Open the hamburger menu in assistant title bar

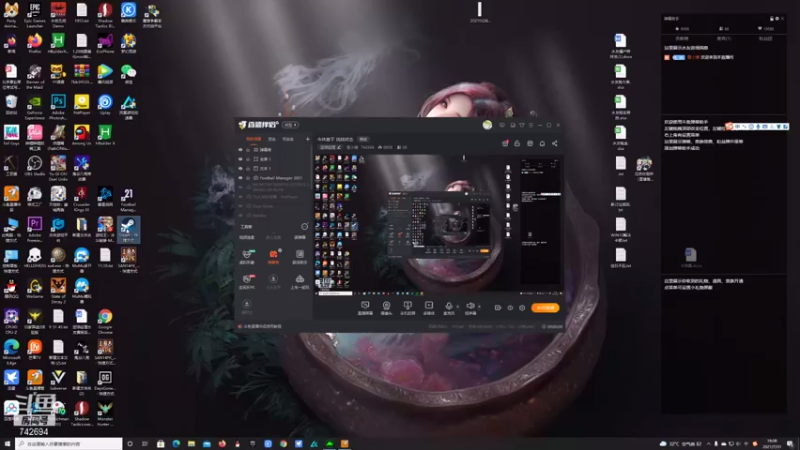click(x=531, y=125)
